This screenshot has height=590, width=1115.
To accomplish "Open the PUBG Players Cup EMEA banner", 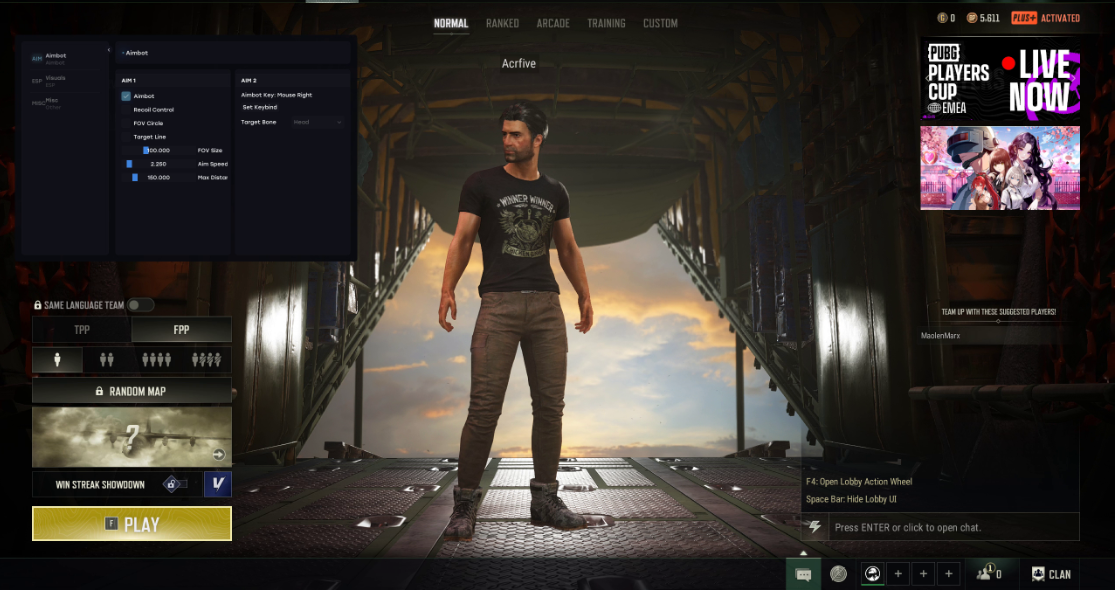I will [x=1000, y=78].
